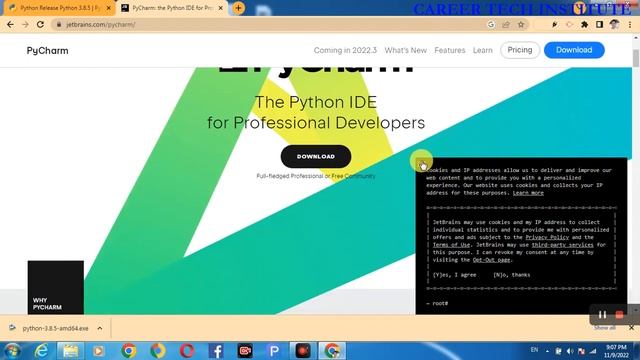Switch to the Python Release Python 3.8.5 tab
Image resolution: width=640 pixels, height=360 pixels.
tap(59, 8)
